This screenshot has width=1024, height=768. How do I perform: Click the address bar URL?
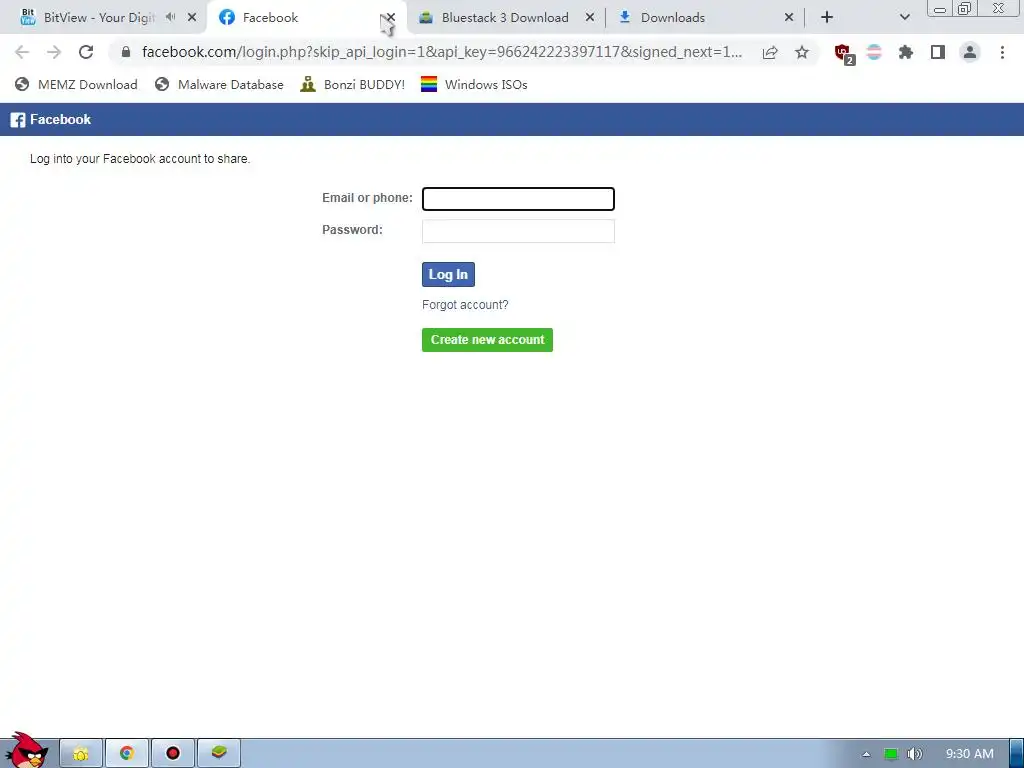tap(441, 52)
